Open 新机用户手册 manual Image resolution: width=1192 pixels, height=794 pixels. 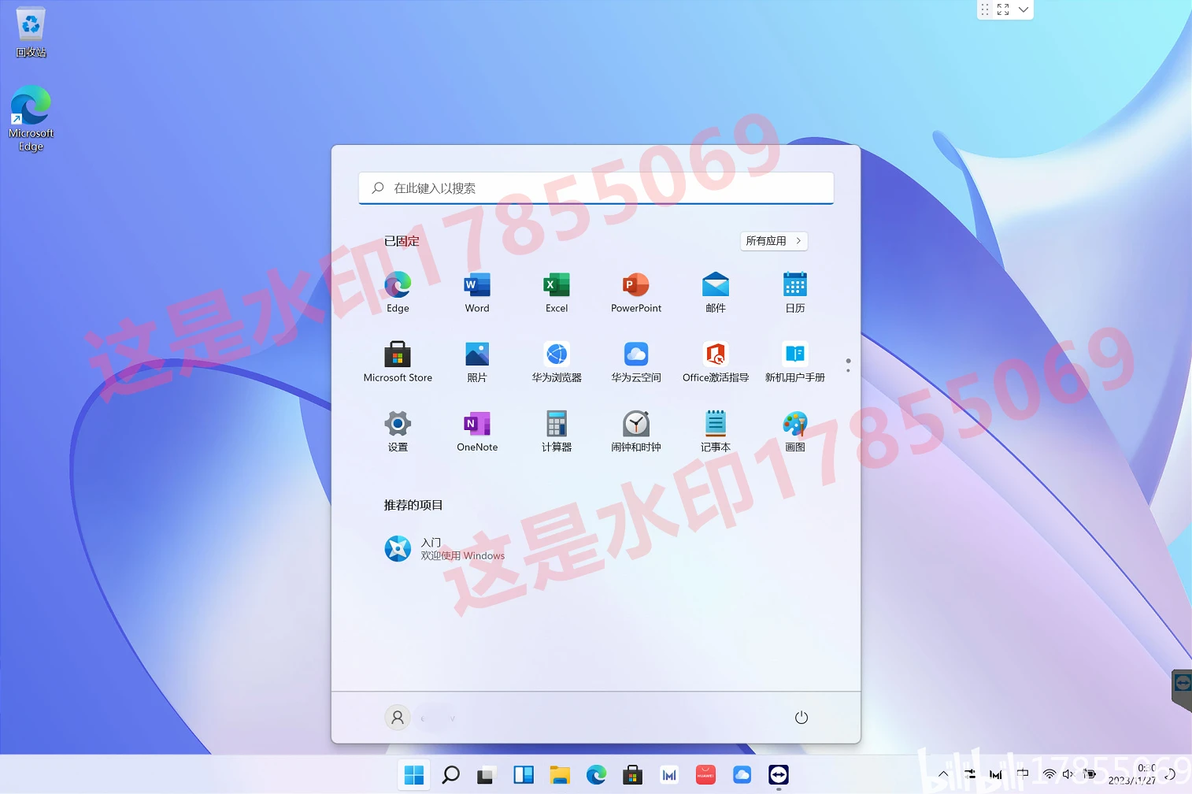pos(794,362)
